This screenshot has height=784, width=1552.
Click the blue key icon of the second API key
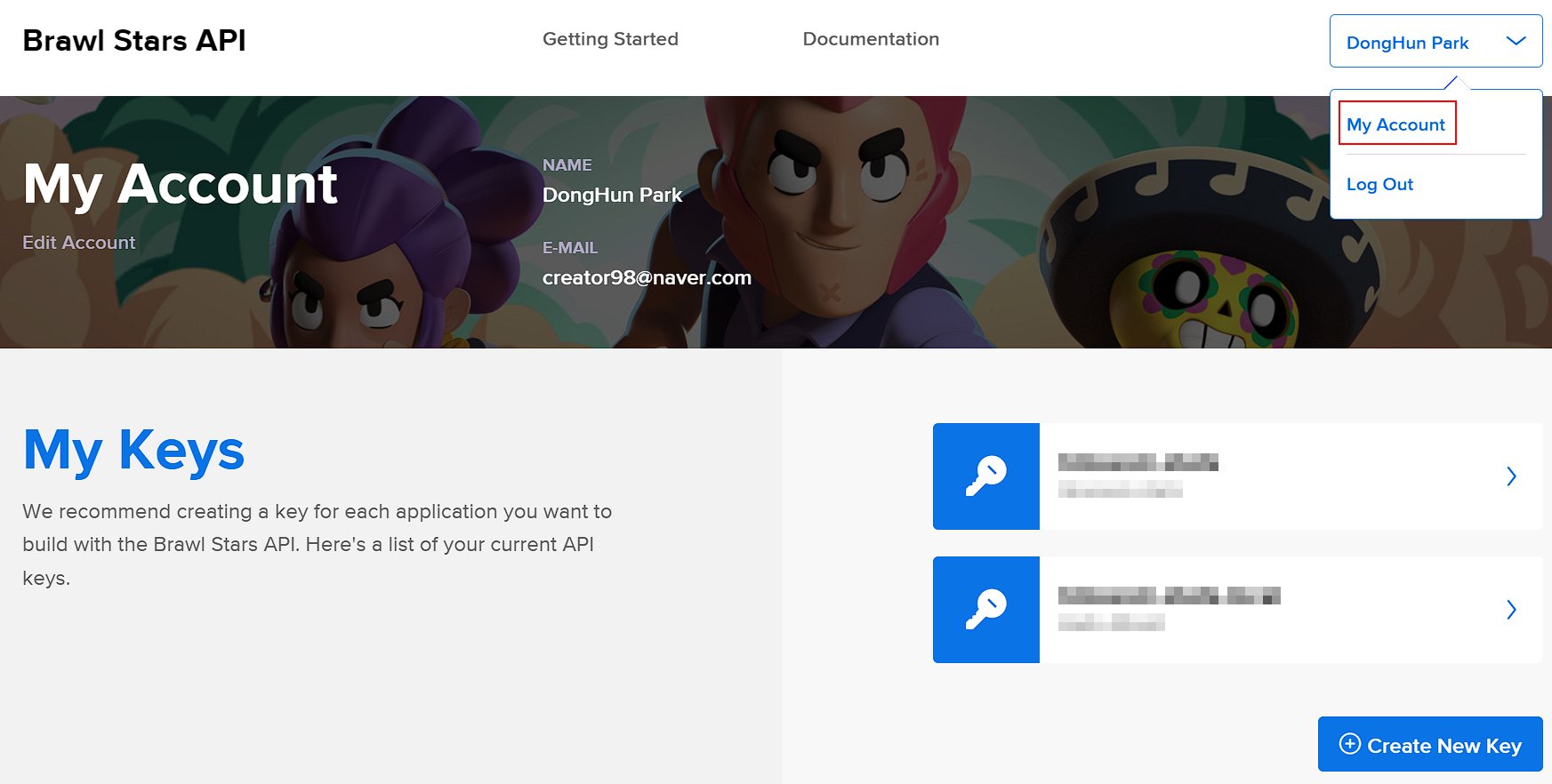pos(985,610)
